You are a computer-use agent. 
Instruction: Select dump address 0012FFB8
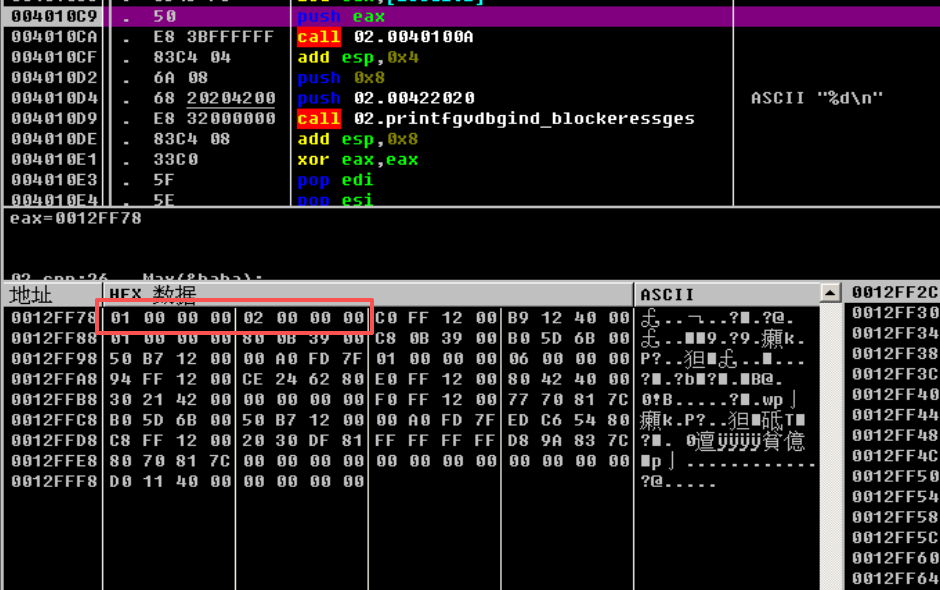click(54, 399)
